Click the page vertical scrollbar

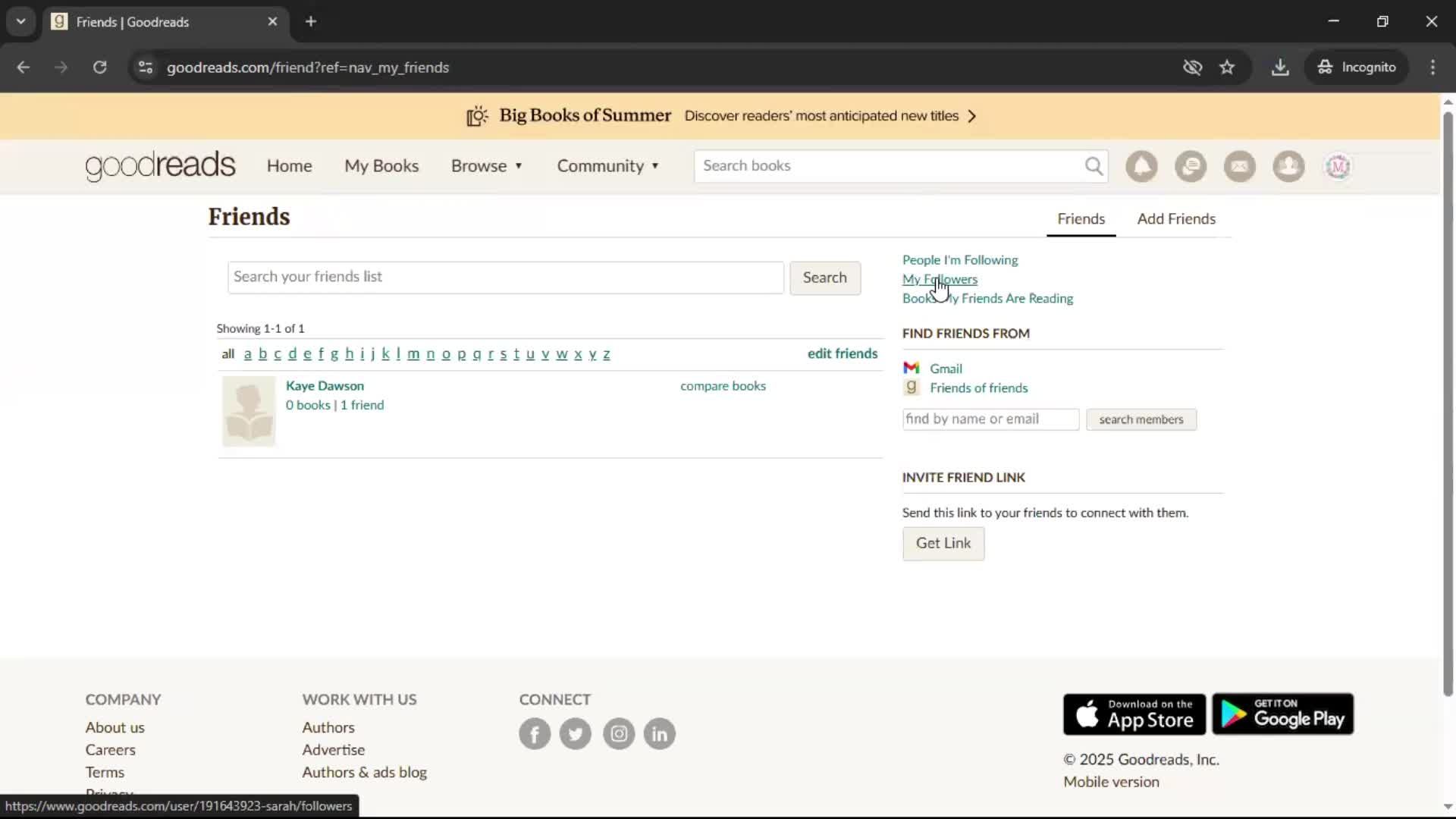pos(1448,402)
